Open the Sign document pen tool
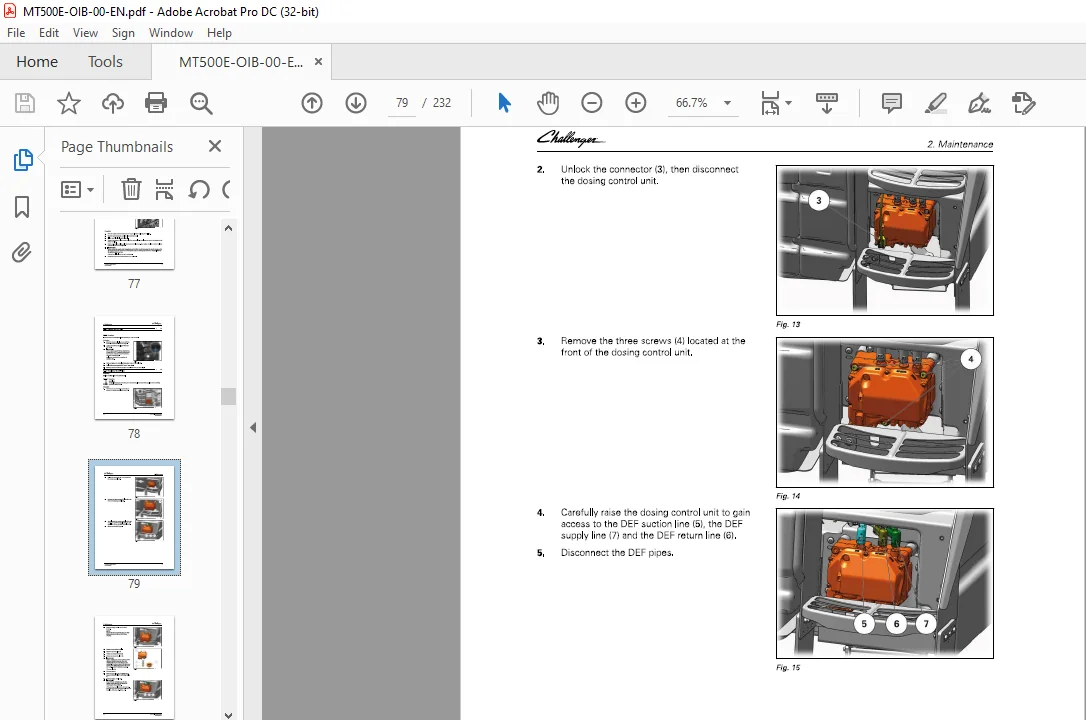This screenshot has width=1086, height=720. point(979,103)
